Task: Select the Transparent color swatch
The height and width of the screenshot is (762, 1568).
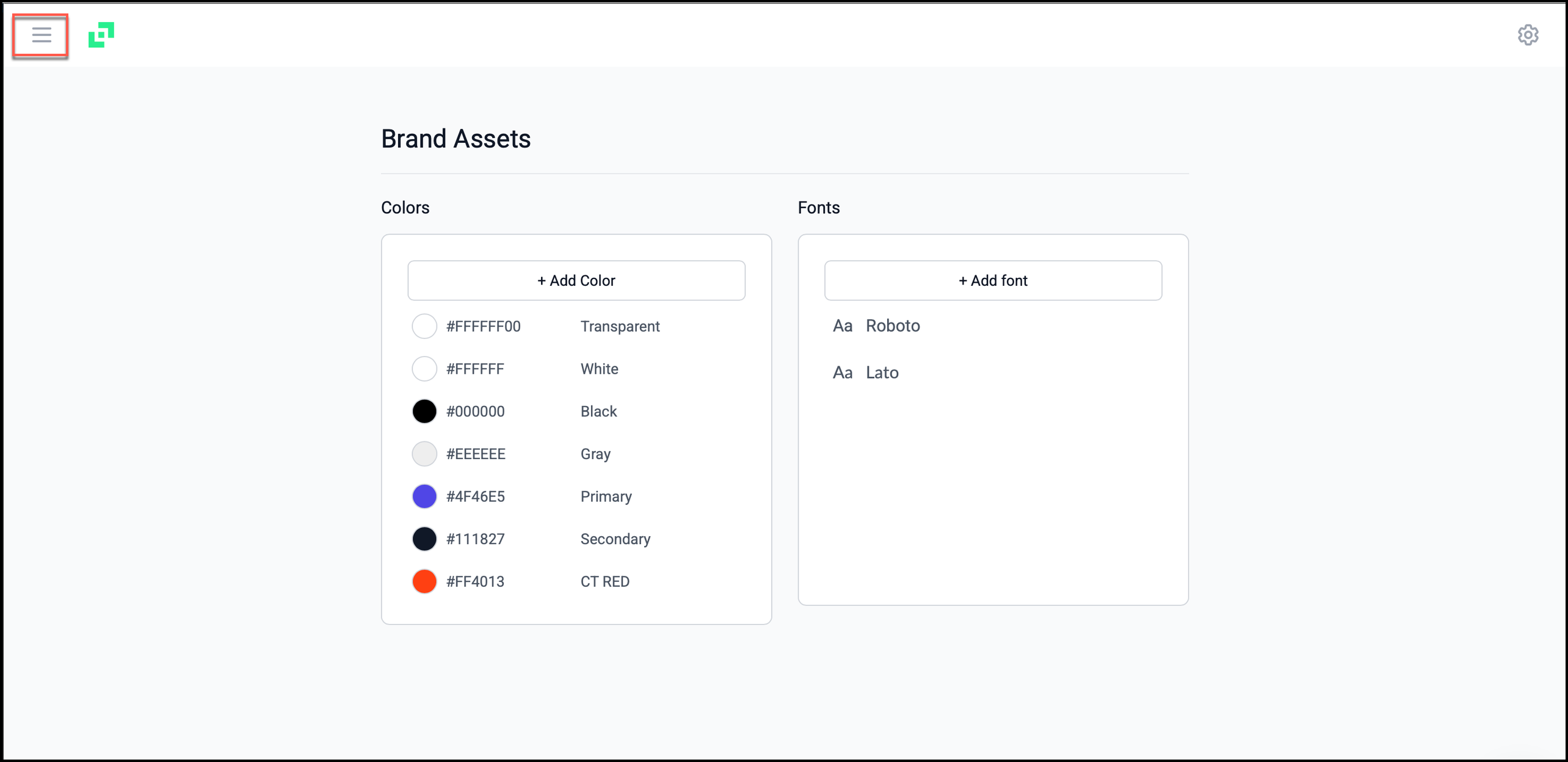Action: (424, 326)
